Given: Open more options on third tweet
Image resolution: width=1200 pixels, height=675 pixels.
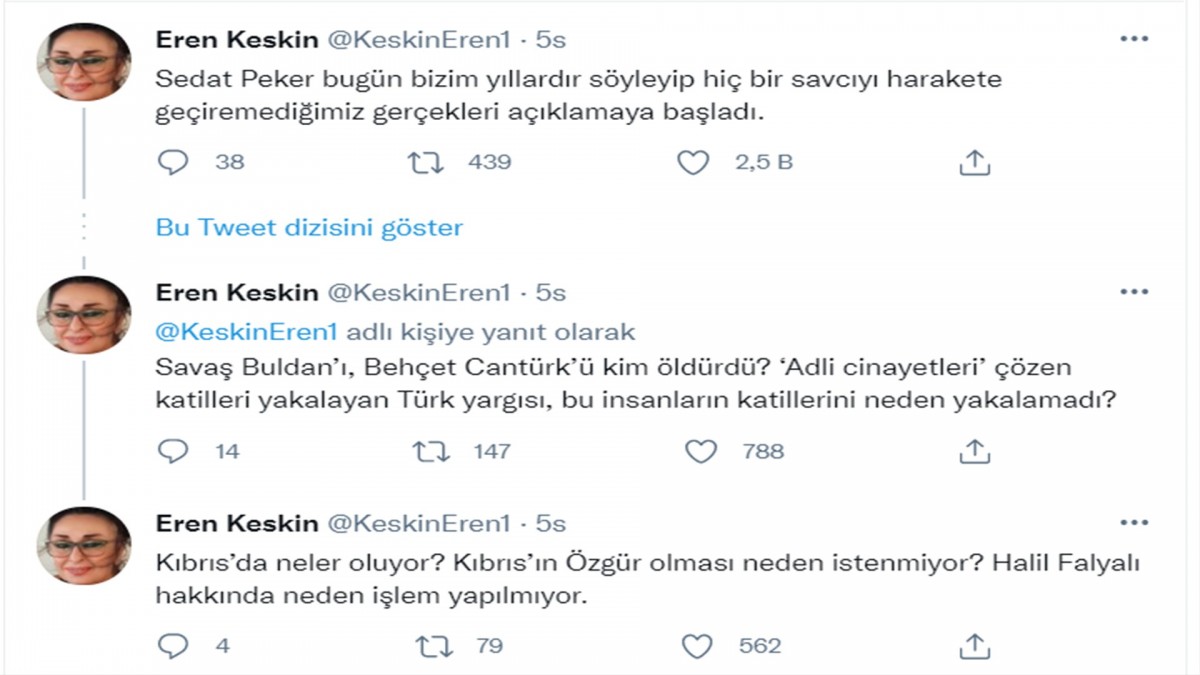Looking at the screenshot, I should click(1133, 523).
